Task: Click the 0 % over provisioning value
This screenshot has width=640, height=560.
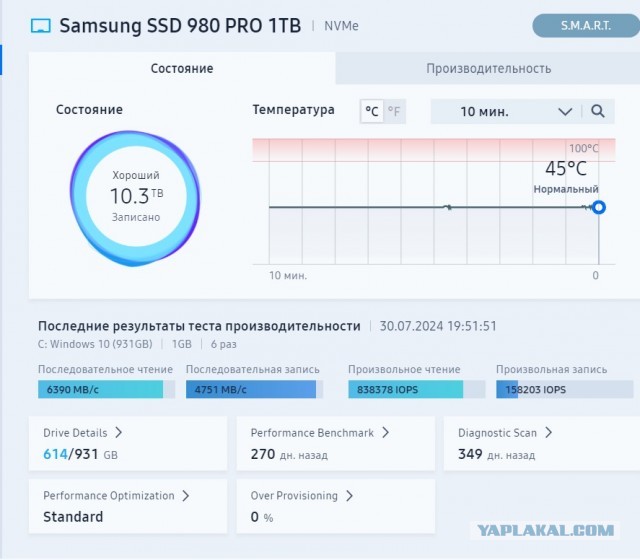Action: pos(262,517)
